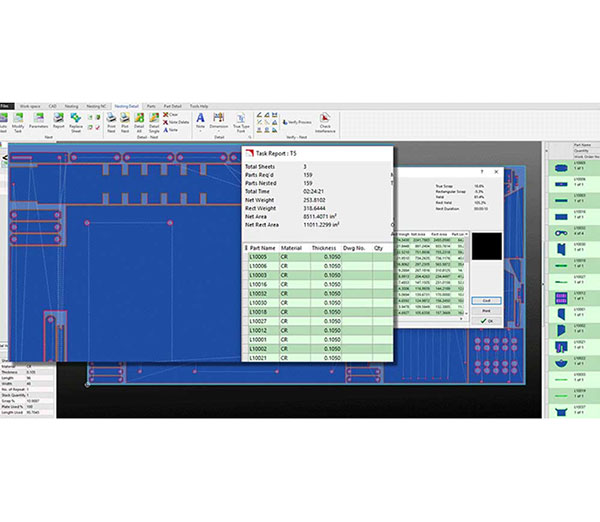Select row L10027 in Task Report

(318, 321)
